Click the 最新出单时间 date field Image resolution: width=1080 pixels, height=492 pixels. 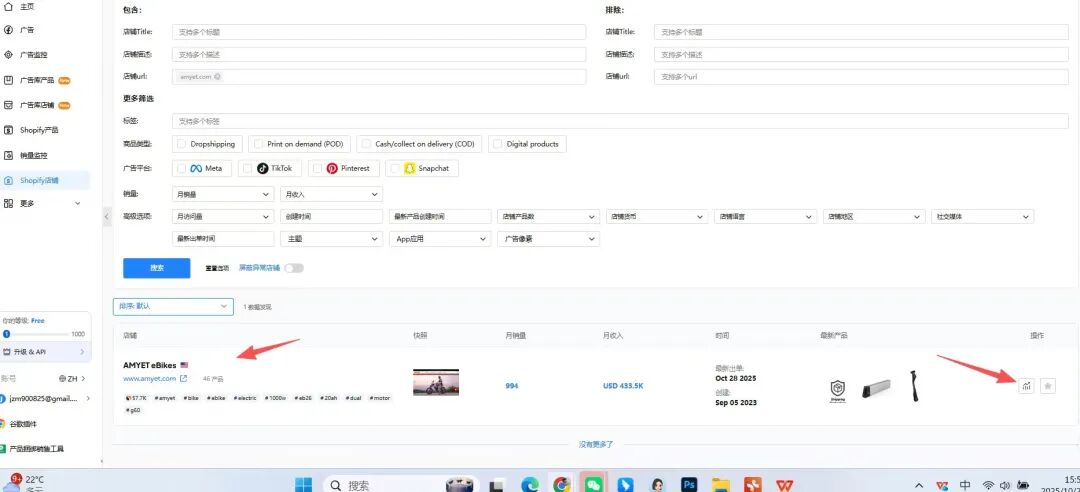tap(223, 238)
